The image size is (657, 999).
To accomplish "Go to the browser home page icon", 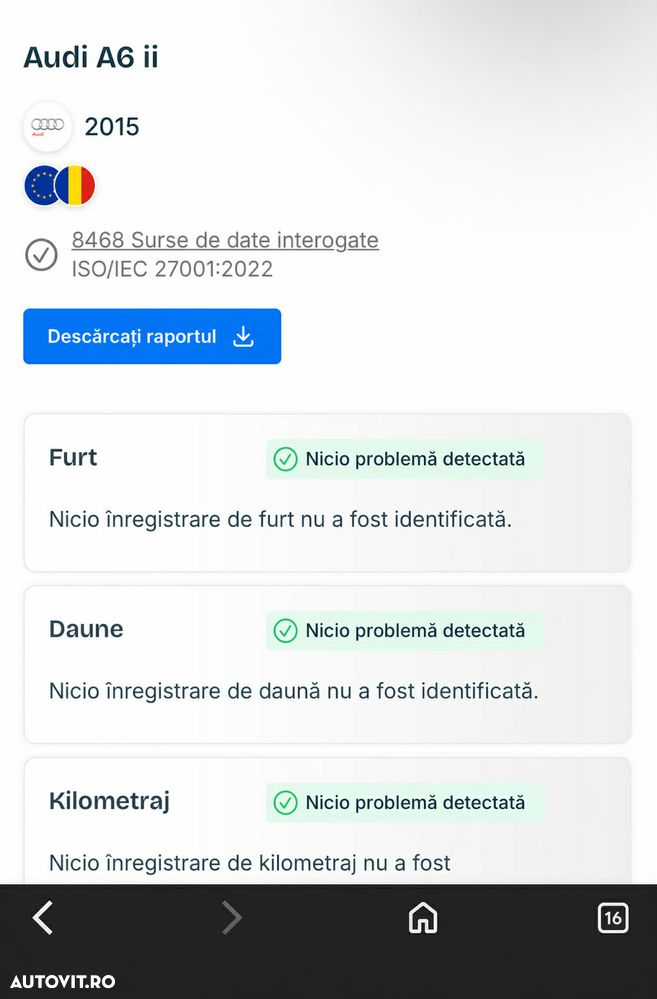I will coord(423,917).
